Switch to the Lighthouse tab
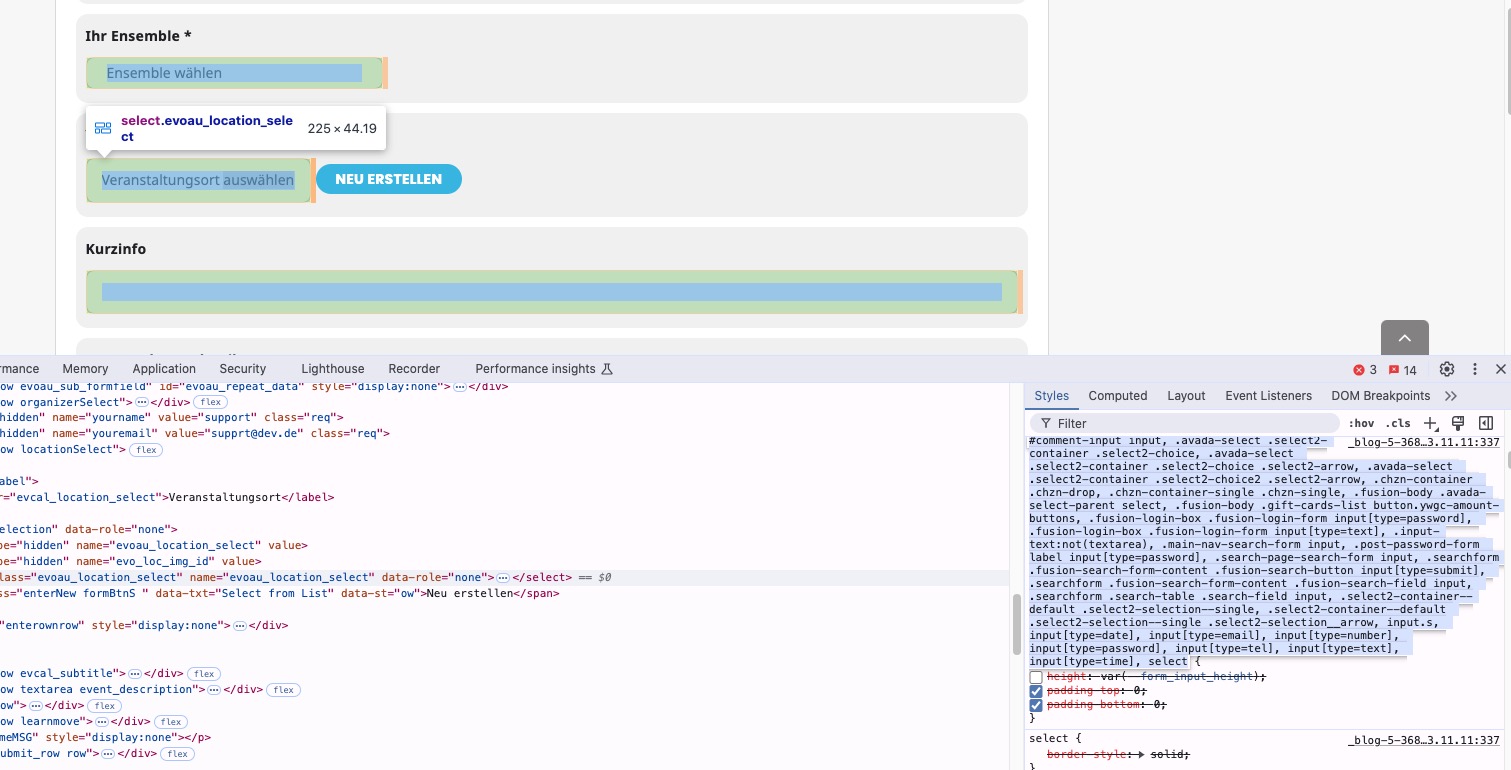This screenshot has height=770, width=1511. point(333,369)
